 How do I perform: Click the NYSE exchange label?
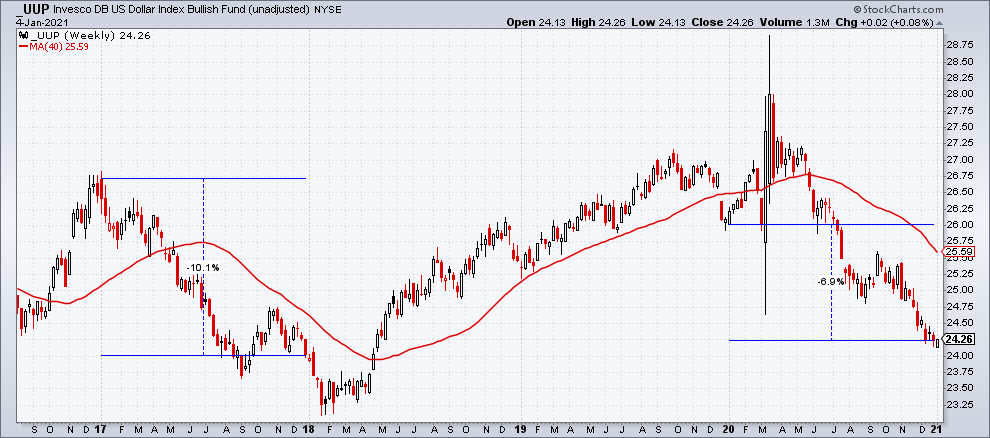point(326,9)
